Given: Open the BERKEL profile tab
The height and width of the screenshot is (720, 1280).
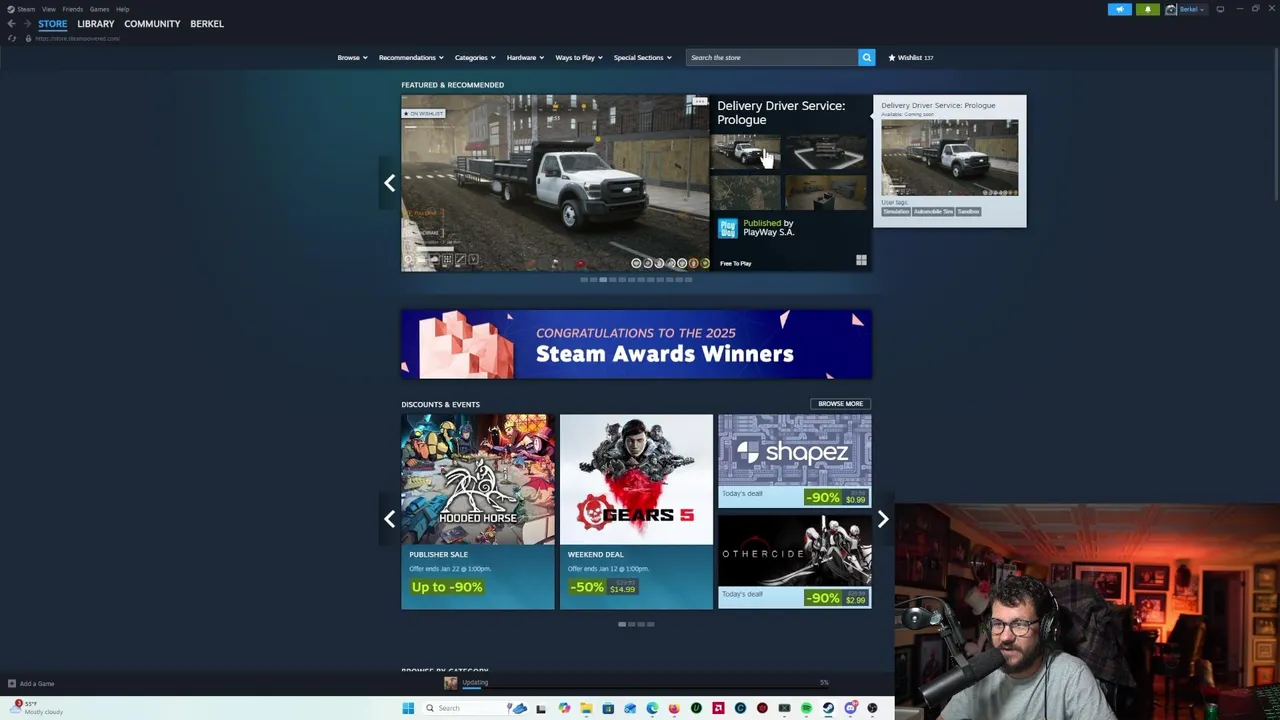Looking at the screenshot, I should coord(207,23).
